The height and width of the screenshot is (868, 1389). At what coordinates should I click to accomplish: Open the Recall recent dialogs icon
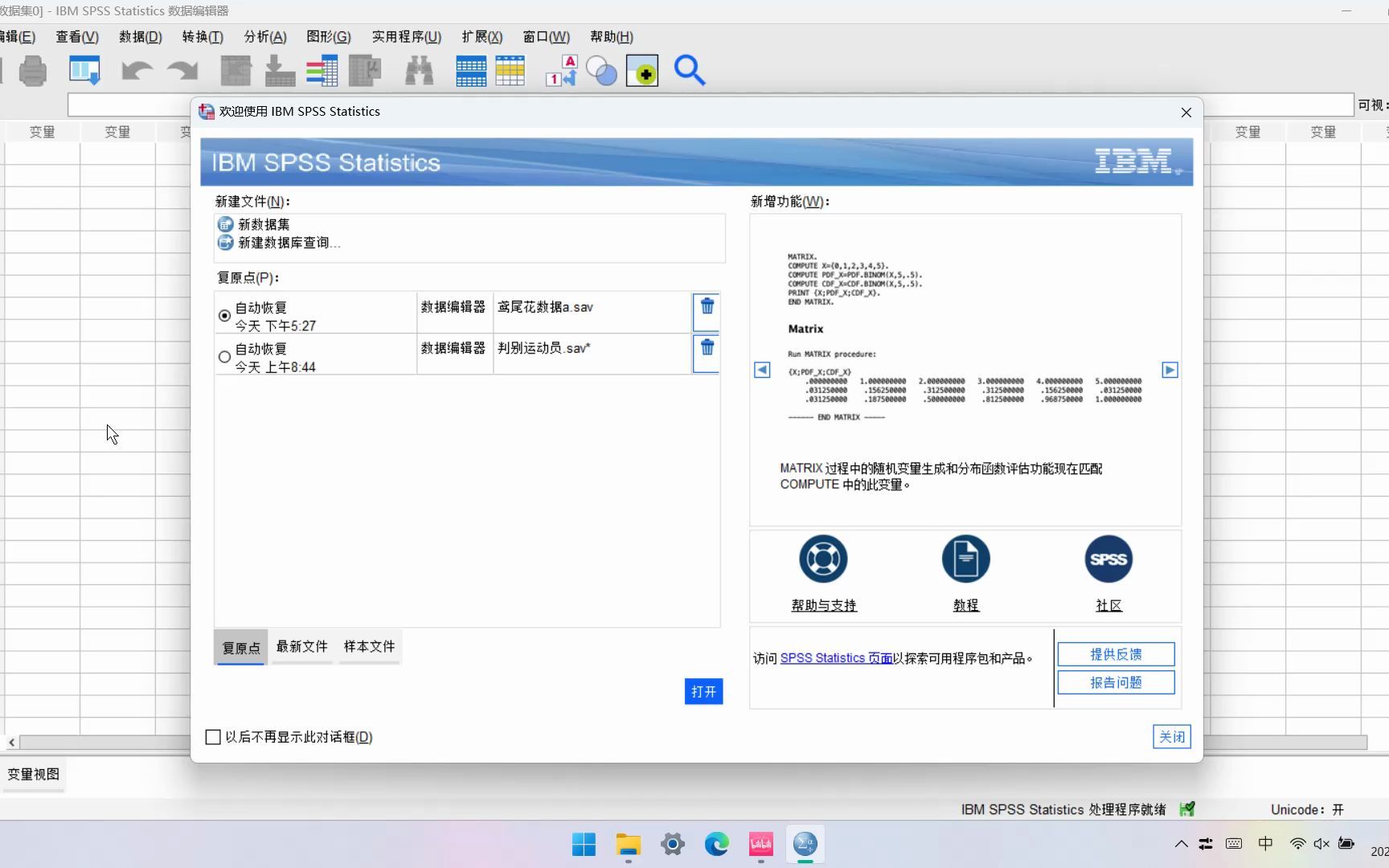(84, 72)
